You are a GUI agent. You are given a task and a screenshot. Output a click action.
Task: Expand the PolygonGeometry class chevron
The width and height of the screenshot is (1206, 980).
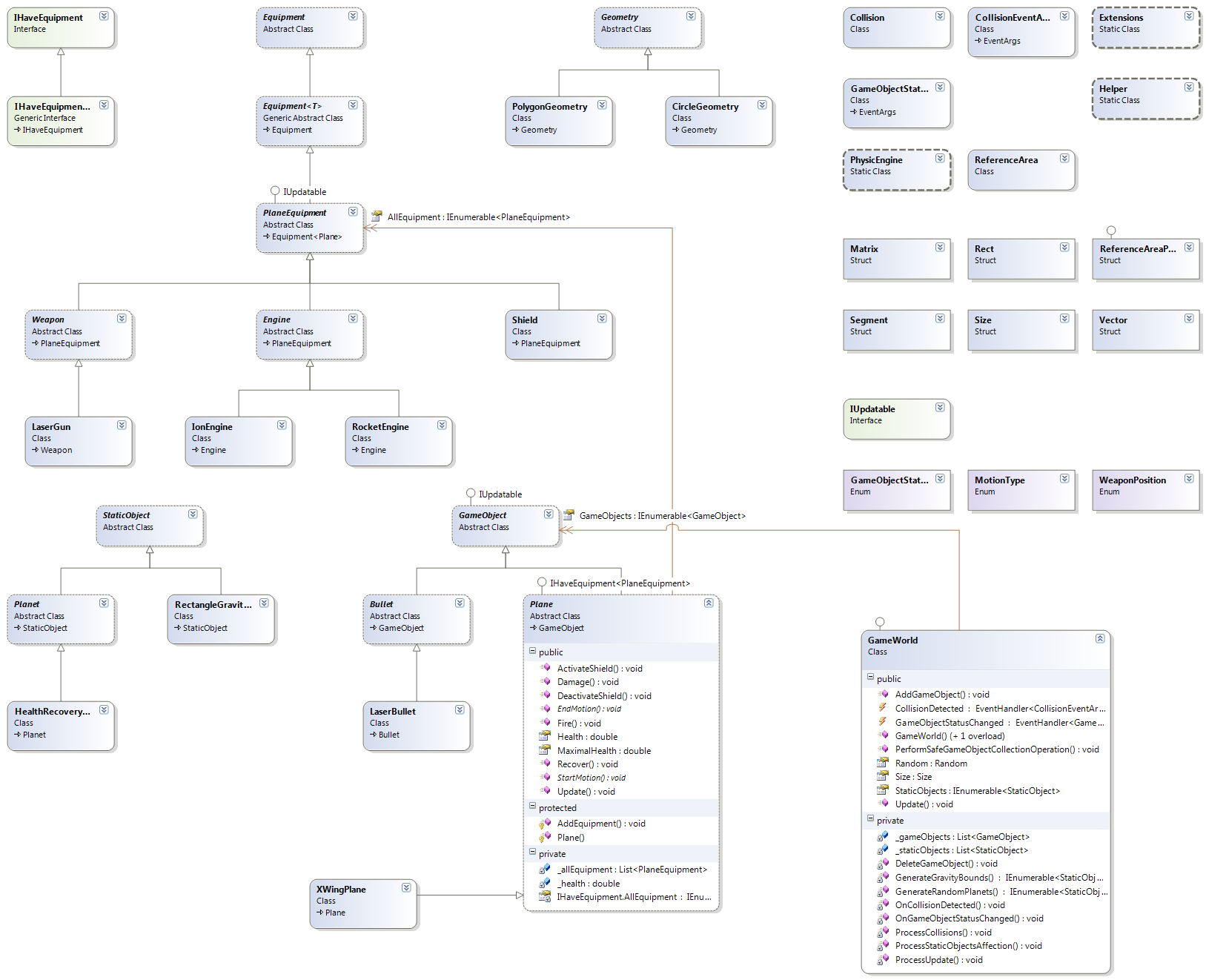(602, 105)
